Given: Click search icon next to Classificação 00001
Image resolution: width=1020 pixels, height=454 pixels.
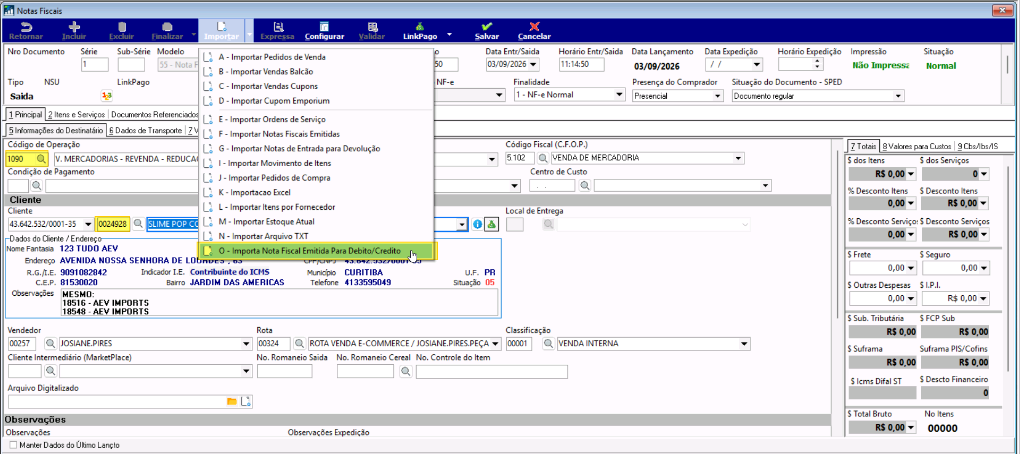Looking at the screenshot, I should [x=548, y=343].
